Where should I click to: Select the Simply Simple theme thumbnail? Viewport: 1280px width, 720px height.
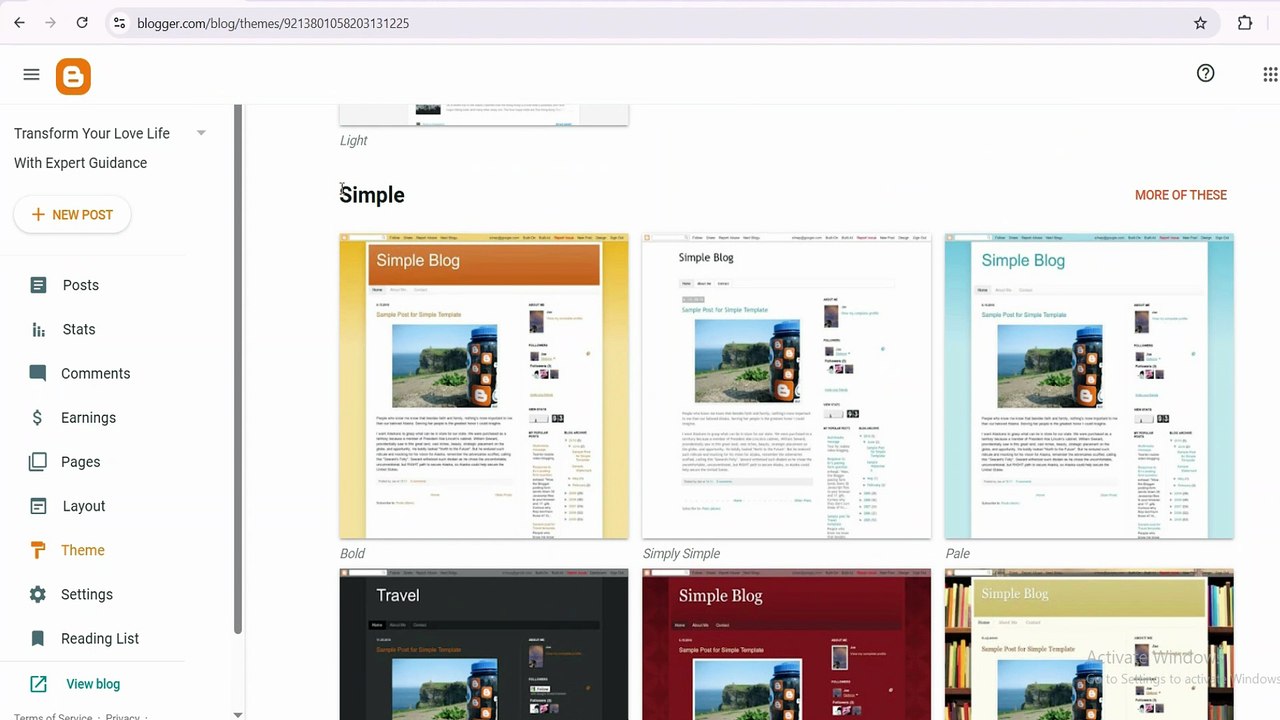[x=786, y=386]
